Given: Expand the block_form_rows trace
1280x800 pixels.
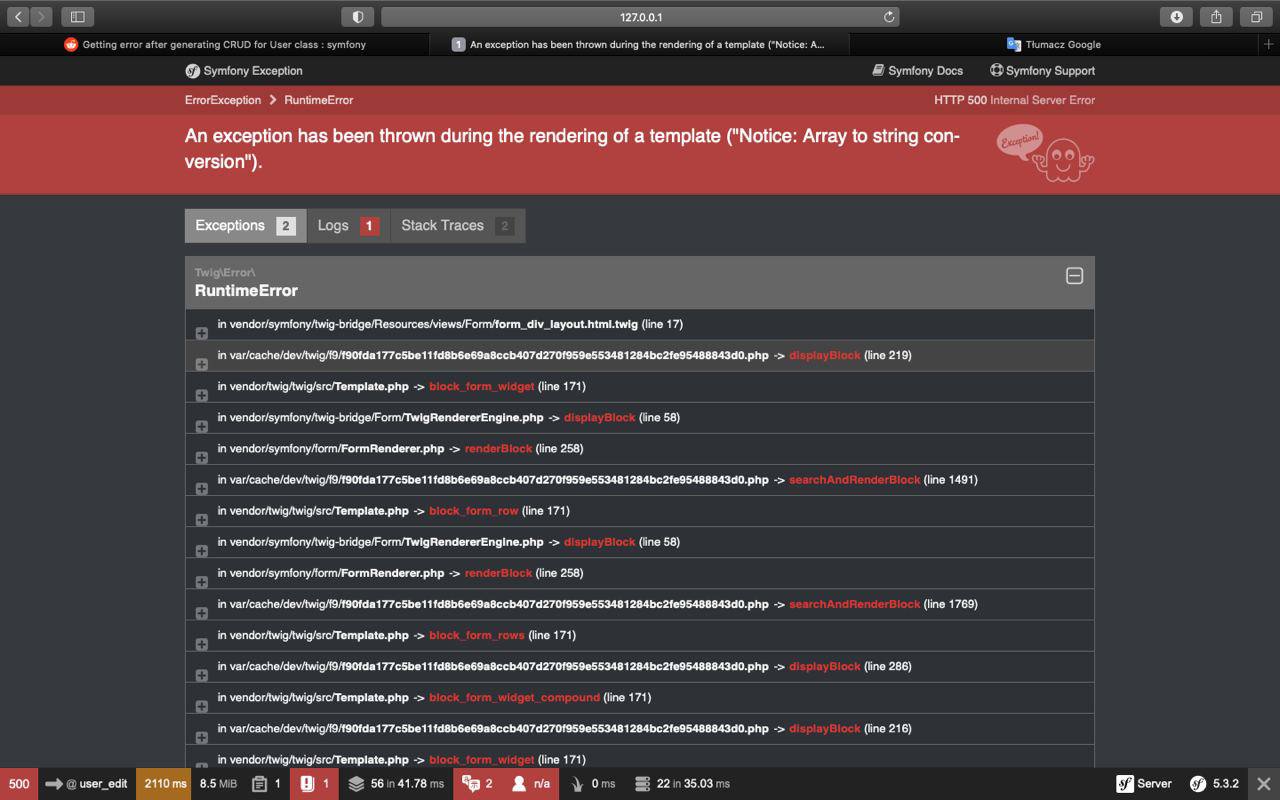Looking at the screenshot, I should coord(201,644).
